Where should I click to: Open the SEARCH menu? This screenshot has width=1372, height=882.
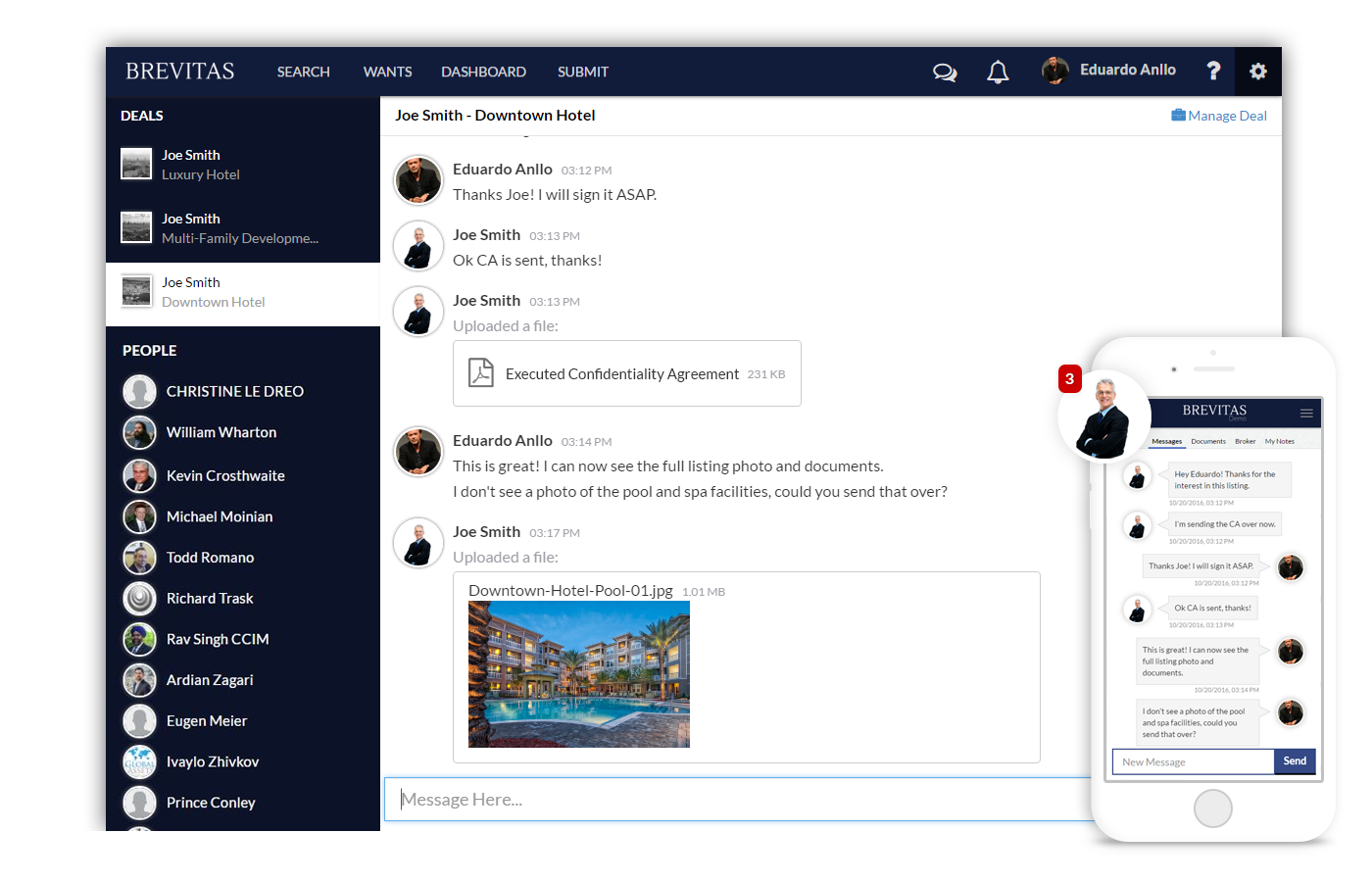point(304,72)
